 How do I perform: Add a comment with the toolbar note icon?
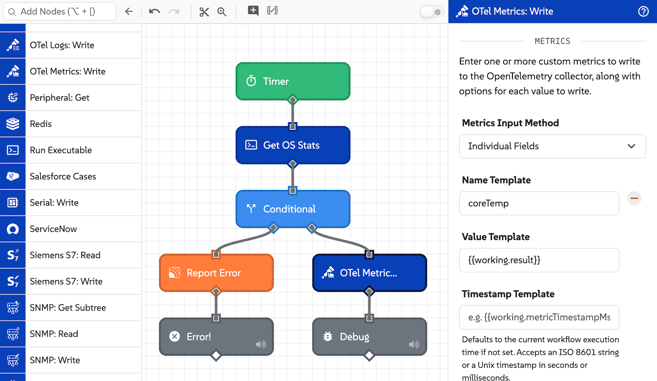[x=253, y=11]
